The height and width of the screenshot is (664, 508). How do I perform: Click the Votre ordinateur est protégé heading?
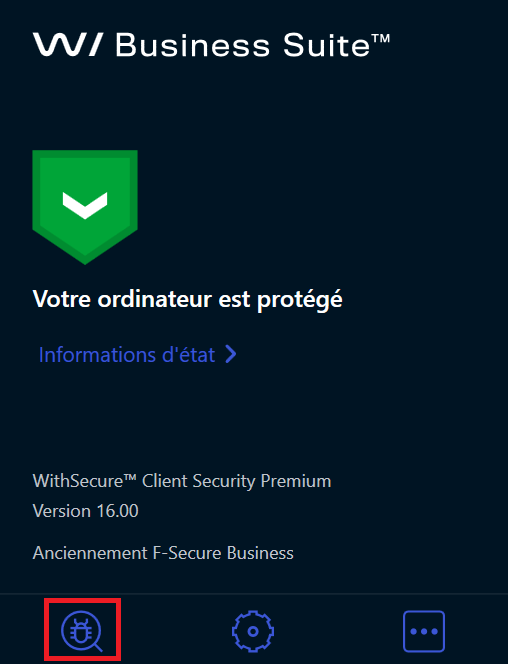[x=188, y=299]
